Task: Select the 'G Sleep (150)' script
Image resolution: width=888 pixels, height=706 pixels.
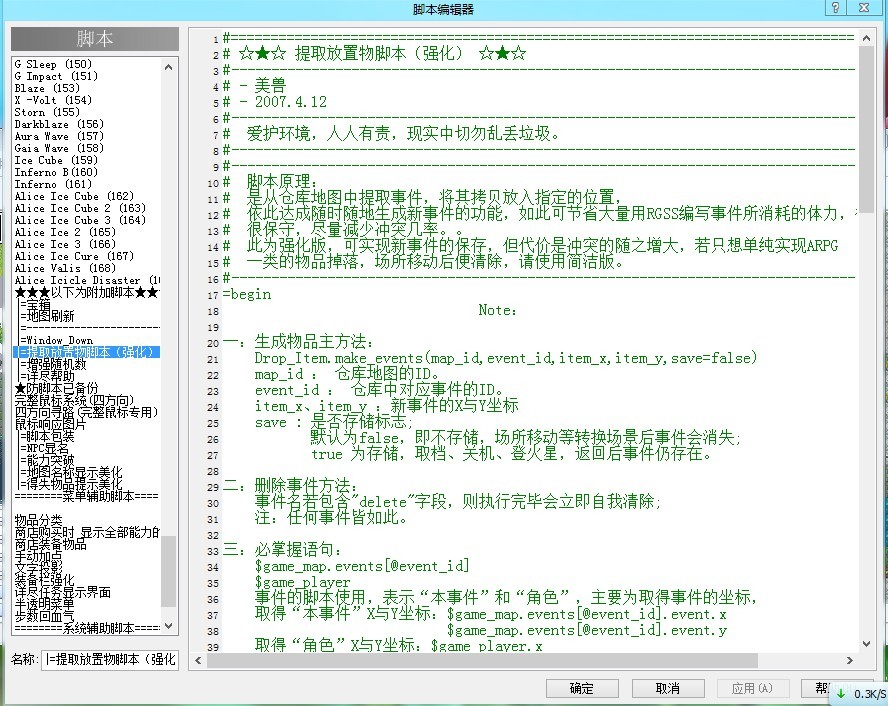Action: (x=53, y=64)
